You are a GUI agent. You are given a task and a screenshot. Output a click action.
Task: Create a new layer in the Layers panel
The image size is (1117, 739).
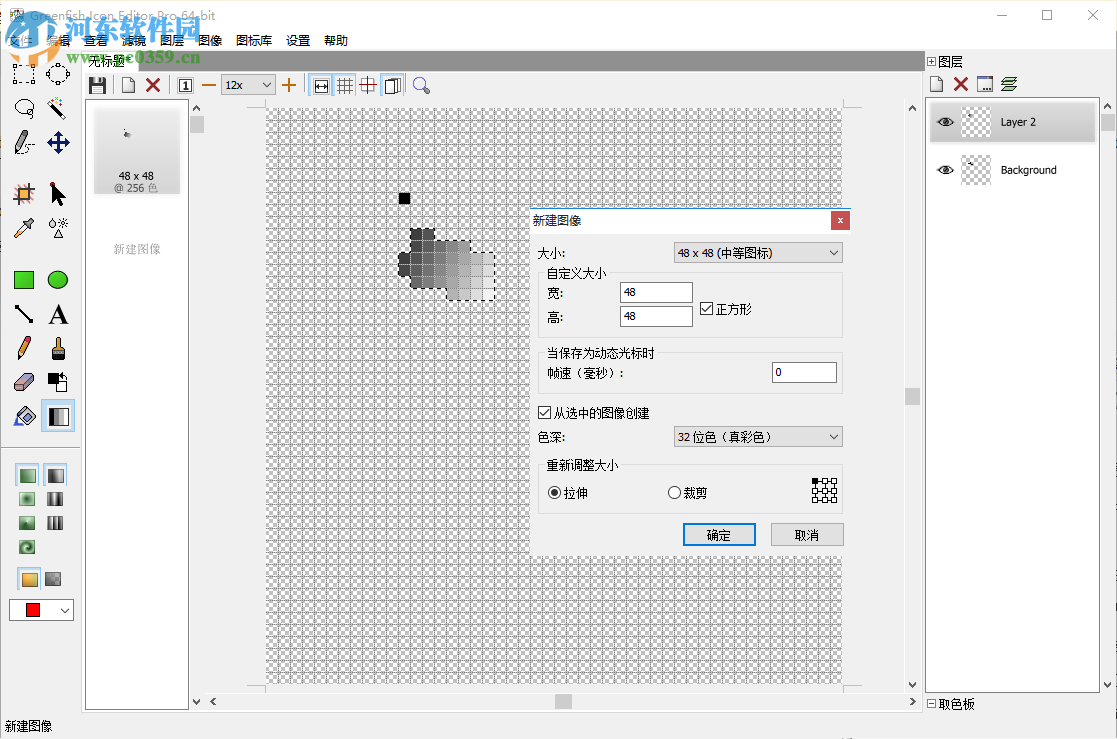pos(936,83)
